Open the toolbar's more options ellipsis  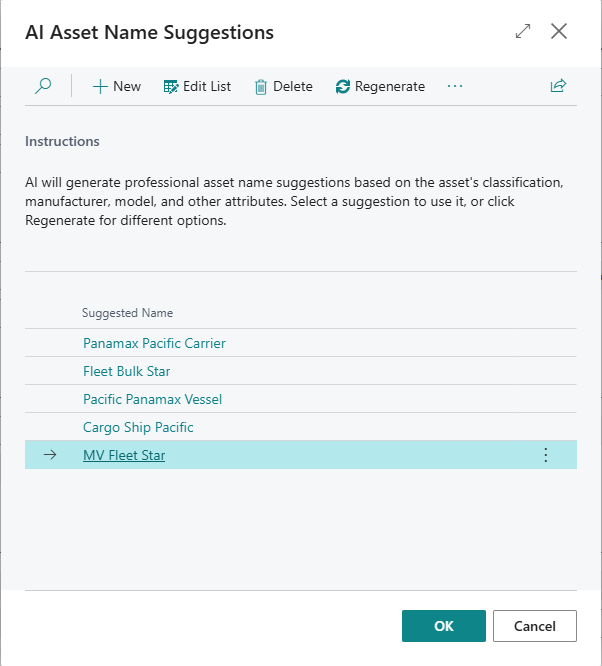(455, 86)
